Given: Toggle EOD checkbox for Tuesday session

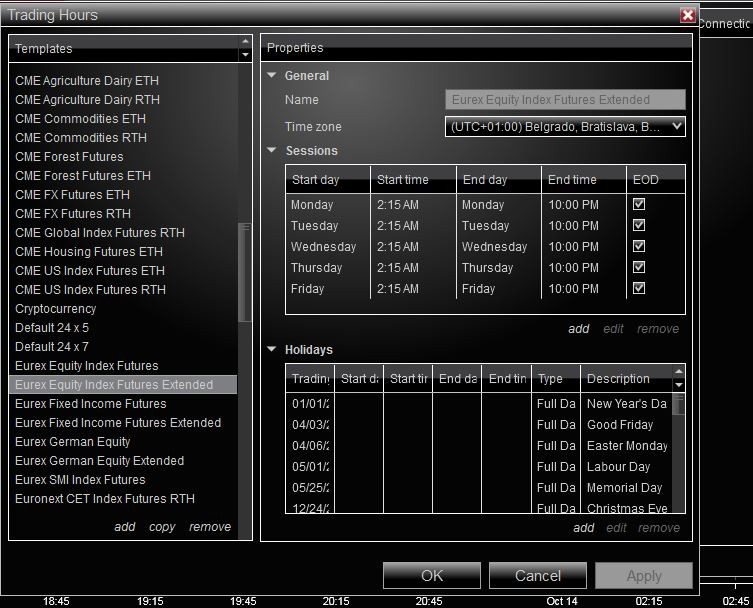Looking at the screenshot, I should pyautogui.click(x=639, y=225).
